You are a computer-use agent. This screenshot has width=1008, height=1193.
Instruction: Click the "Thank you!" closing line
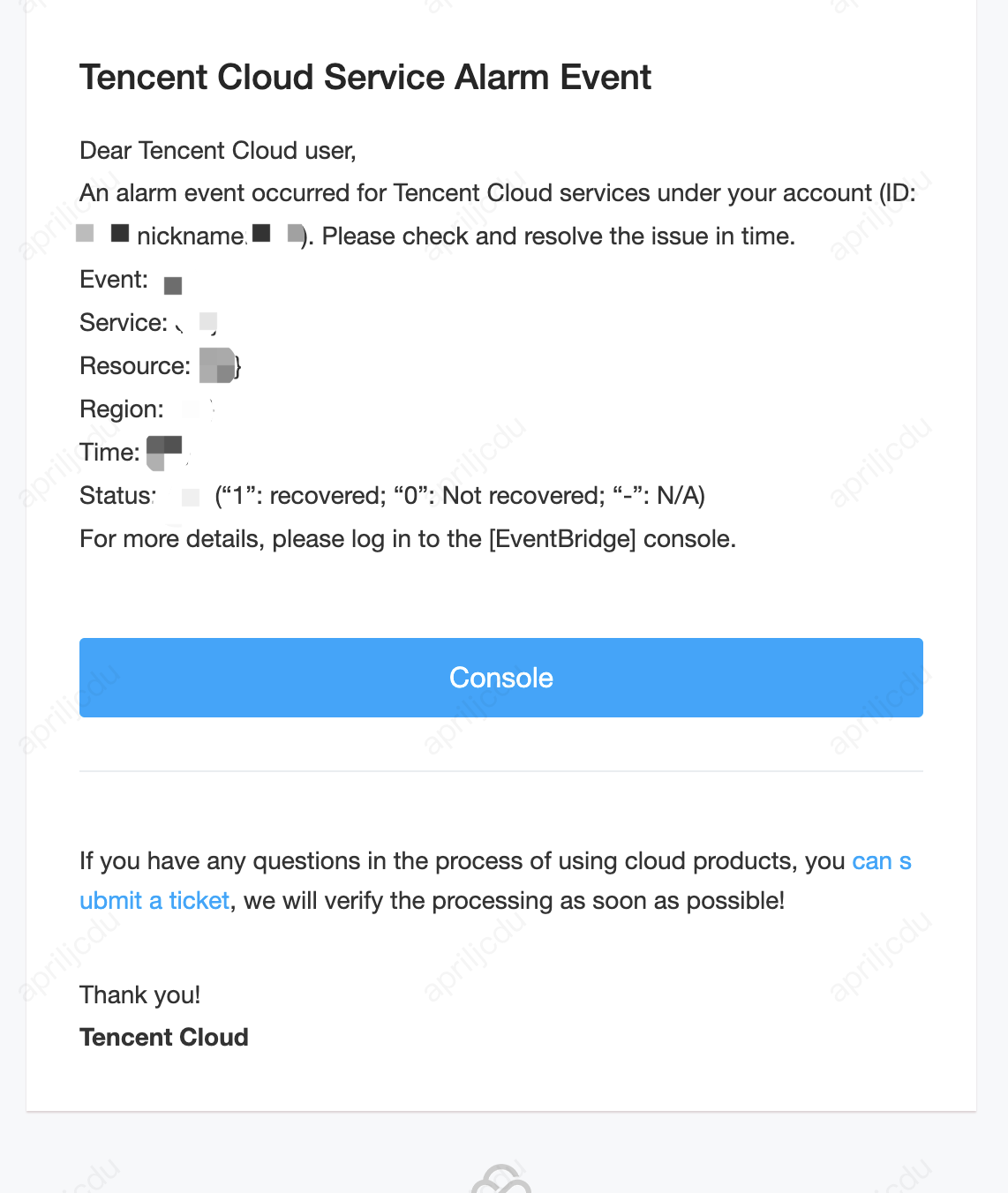click(140, 994)
